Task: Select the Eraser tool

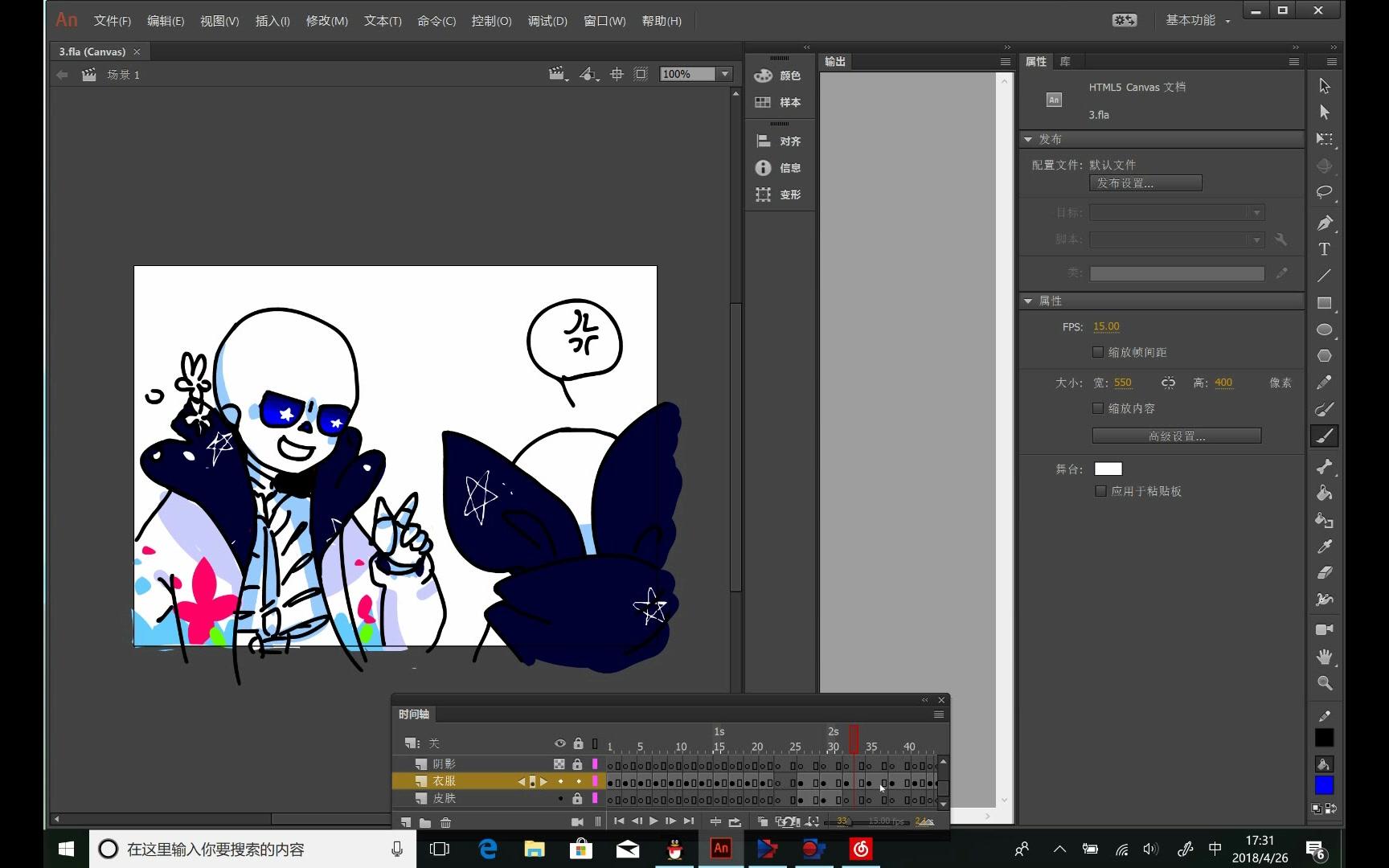Action: pyautogui.click(x=1325, y=573)
